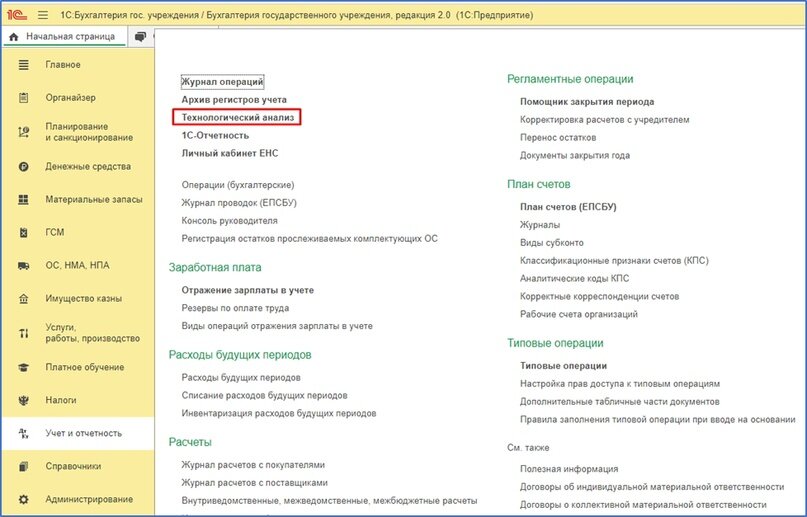Open Списание расходов будущих периодов

pyautogui.click(x=264, y=396)
